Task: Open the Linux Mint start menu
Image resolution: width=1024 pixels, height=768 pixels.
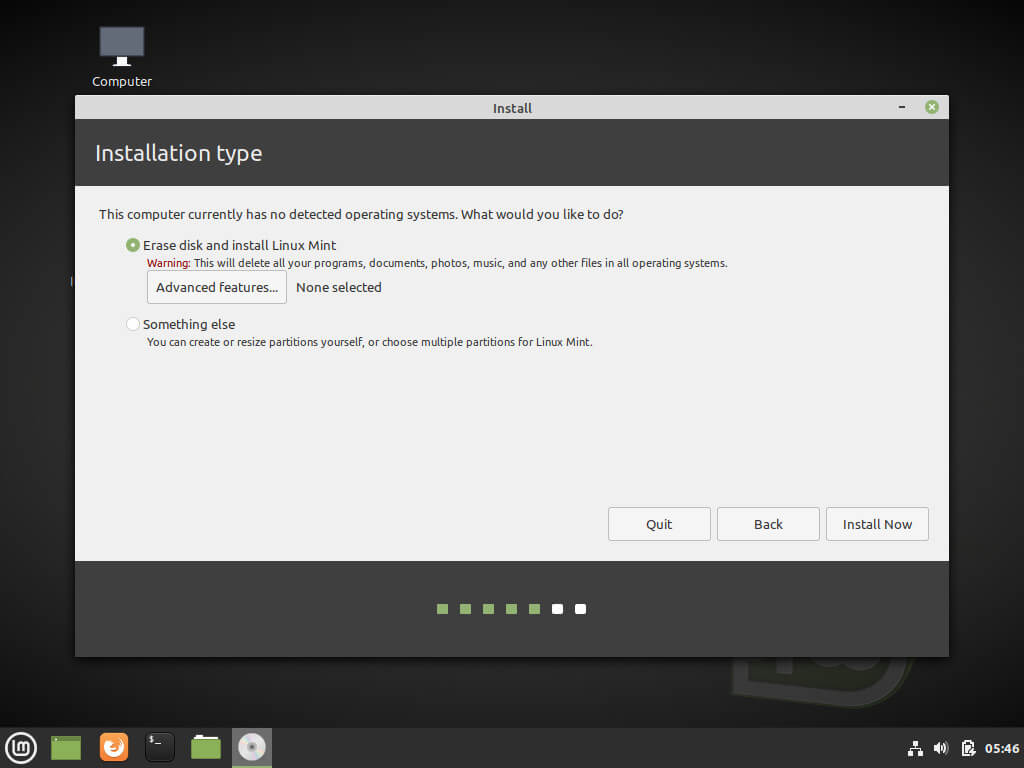Action: (x=21, y=747)
